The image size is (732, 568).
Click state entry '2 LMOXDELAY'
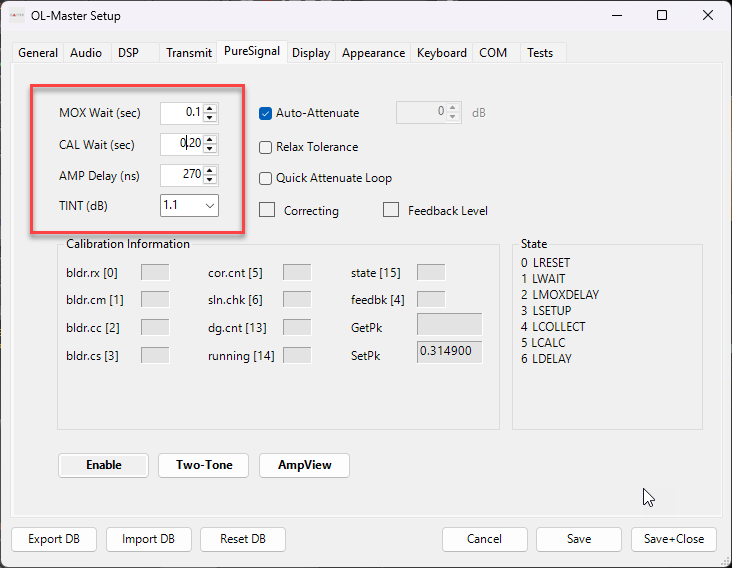560,295
